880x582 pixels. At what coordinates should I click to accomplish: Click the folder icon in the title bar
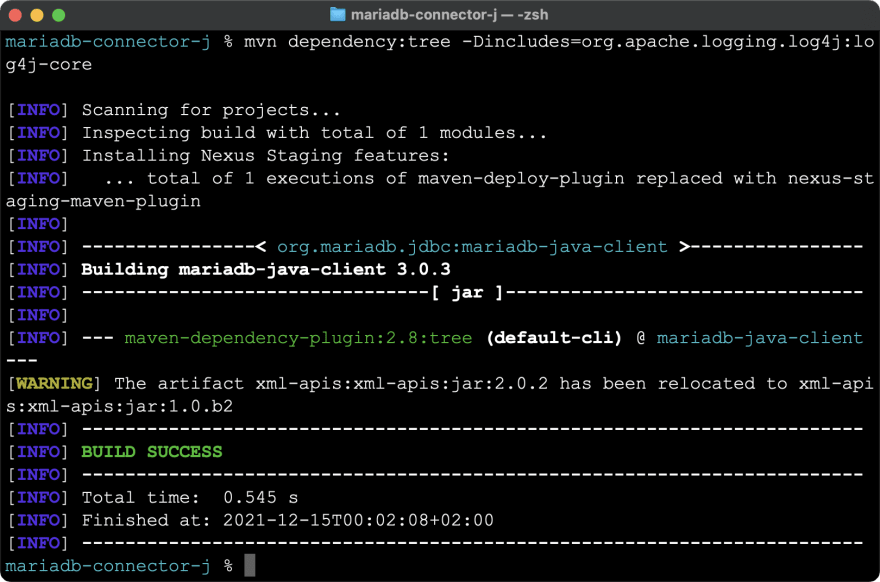click(x=337, y=15)
